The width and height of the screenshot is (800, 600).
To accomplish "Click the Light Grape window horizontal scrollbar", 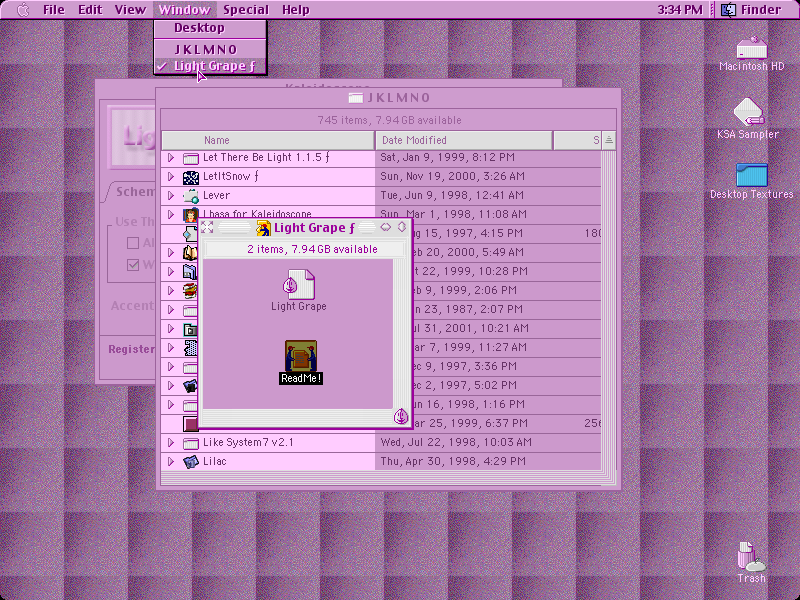I will (x=298, y=417).
